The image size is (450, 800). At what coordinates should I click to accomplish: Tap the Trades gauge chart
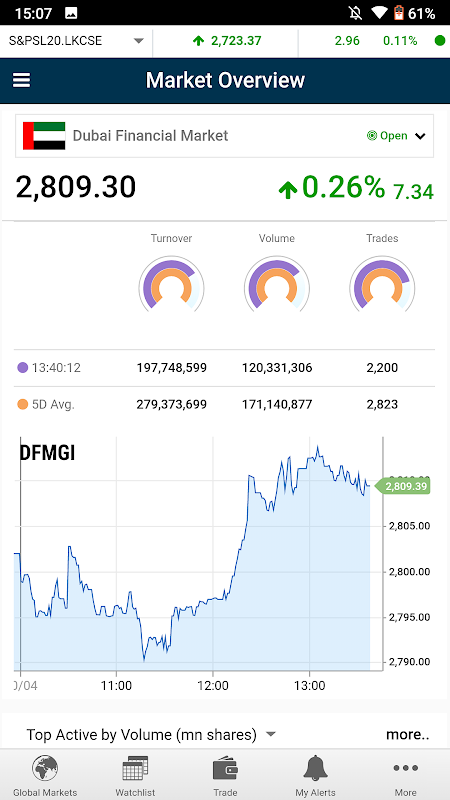coord(382,286)
